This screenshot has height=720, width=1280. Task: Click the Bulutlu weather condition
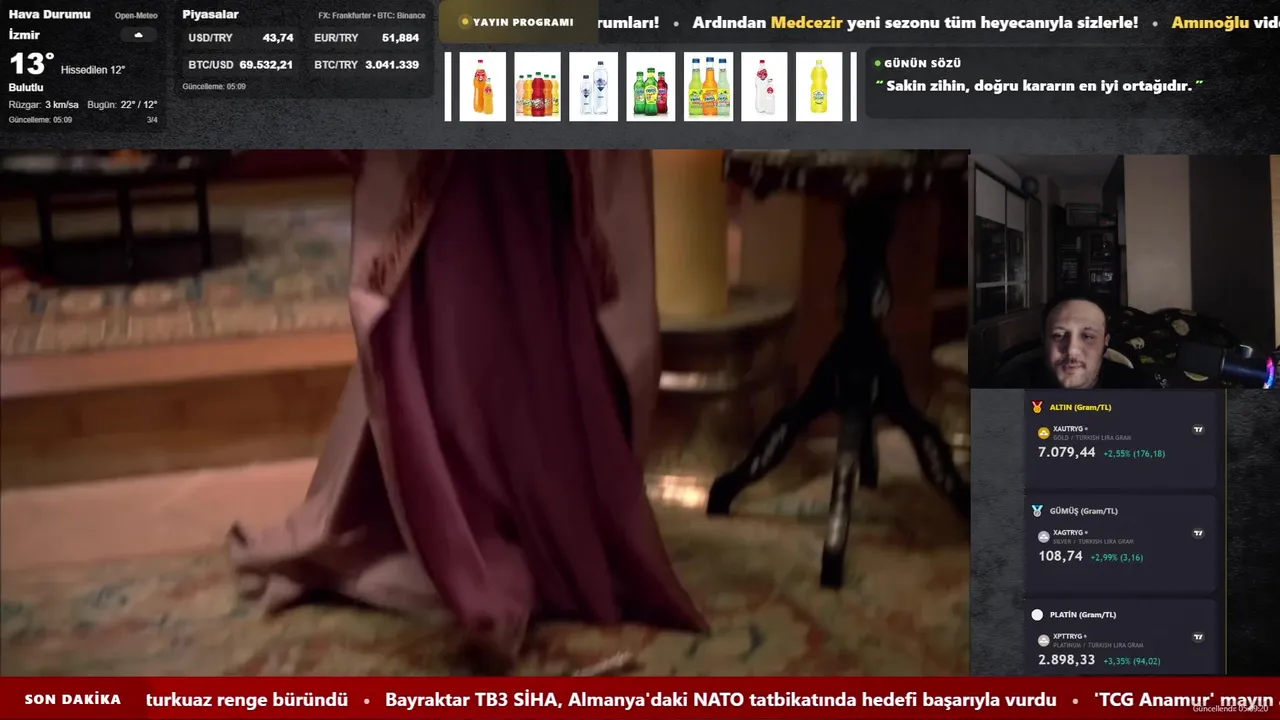click(26, 88)
